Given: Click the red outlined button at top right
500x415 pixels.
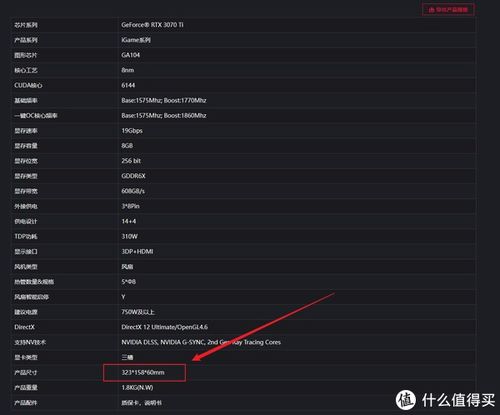Looking at the screenshot, I should pyautogui.click(x=448, y=9).
